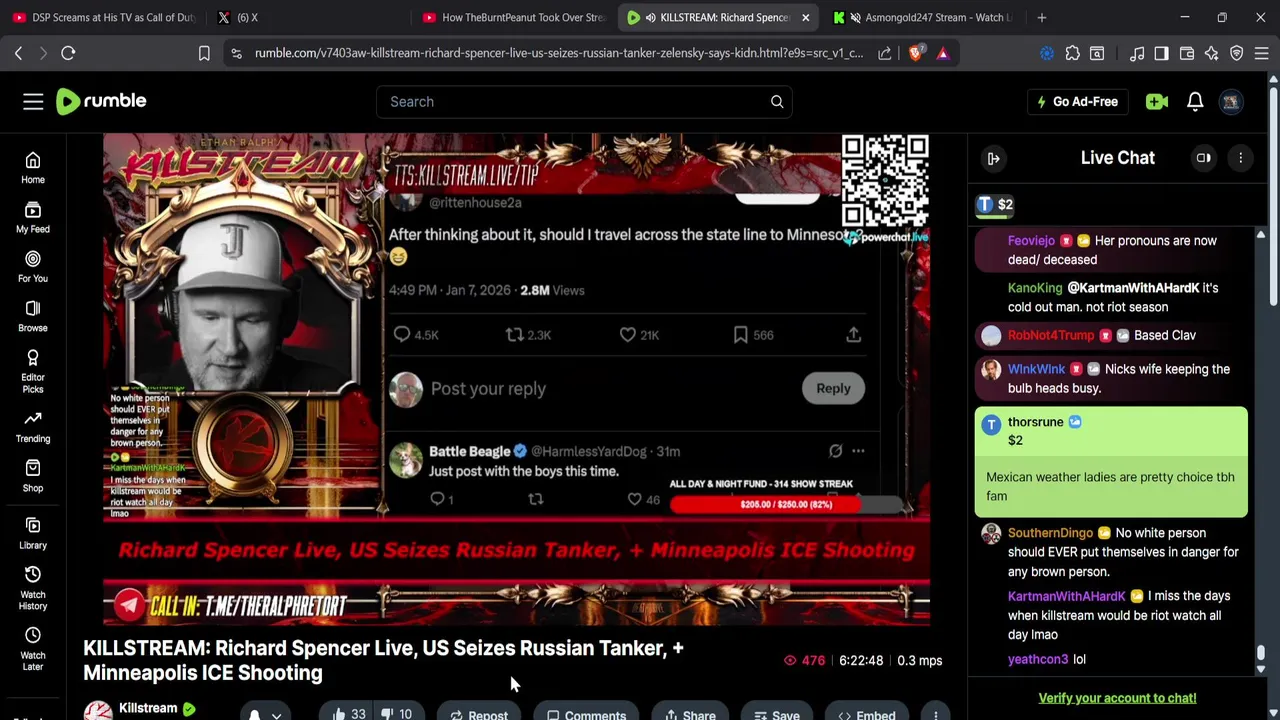1280x720 pixels.
Task: Open the Brave VPN shield icon
Action: [x=1236, y=53]
